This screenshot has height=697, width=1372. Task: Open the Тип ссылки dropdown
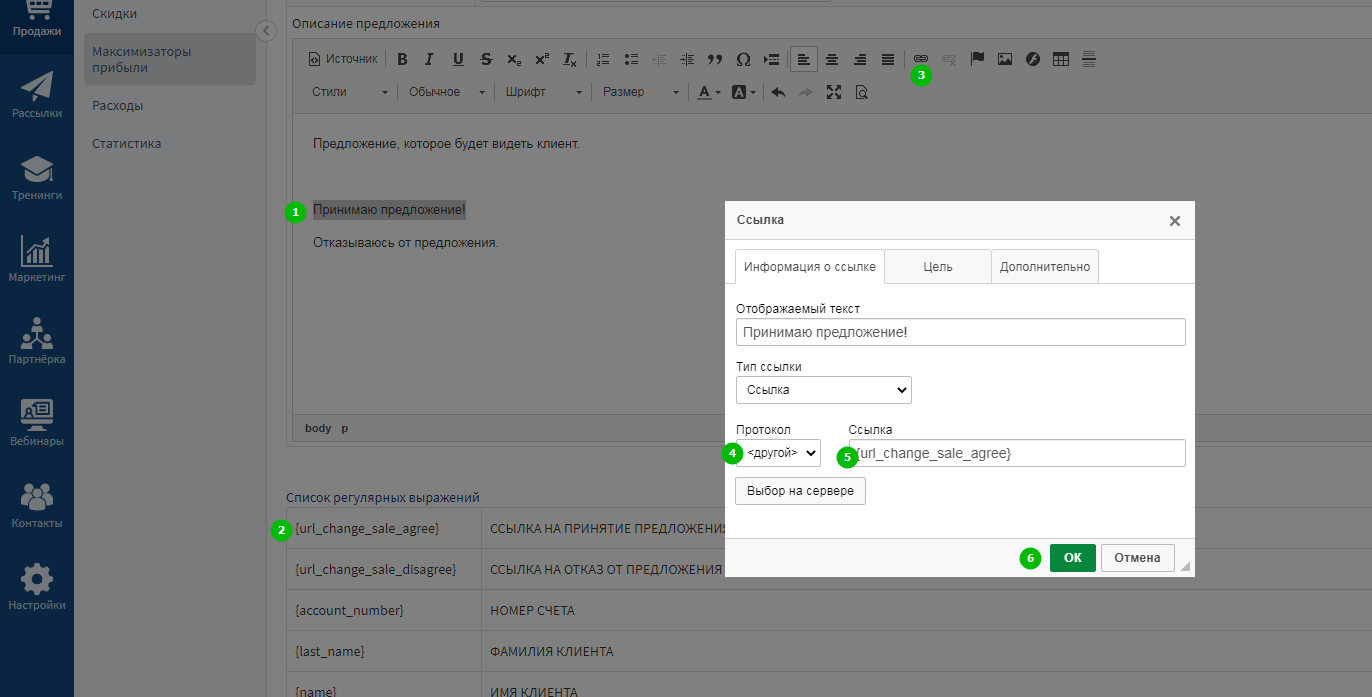click(823, 390)
